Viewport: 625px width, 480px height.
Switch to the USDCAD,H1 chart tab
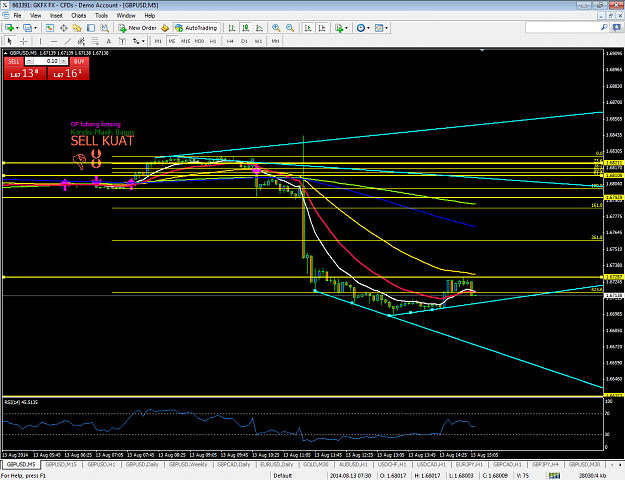click(x=431, y=464)
